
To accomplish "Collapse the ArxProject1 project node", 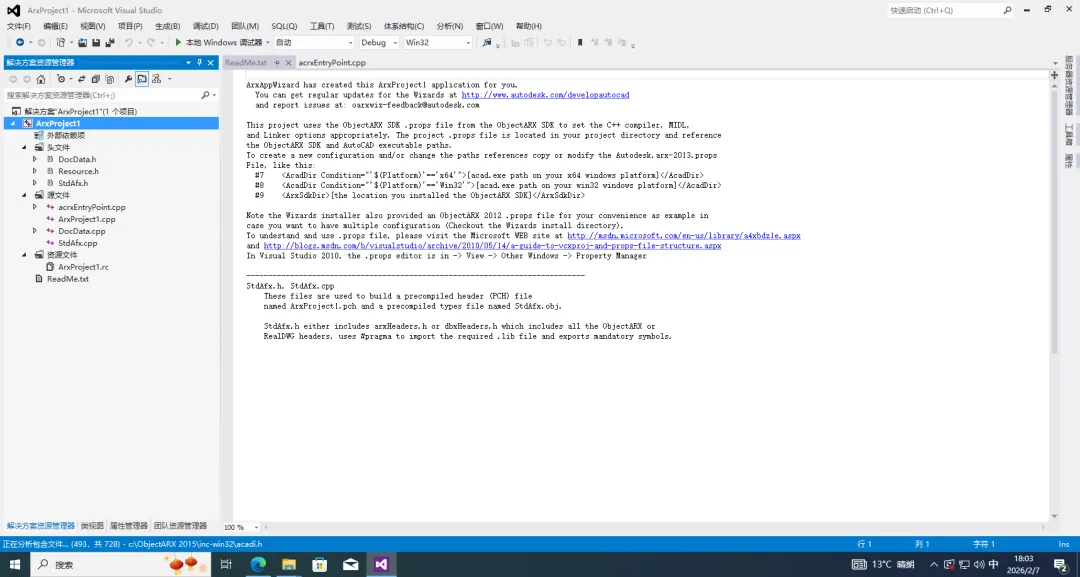I will tap(12, 123).
